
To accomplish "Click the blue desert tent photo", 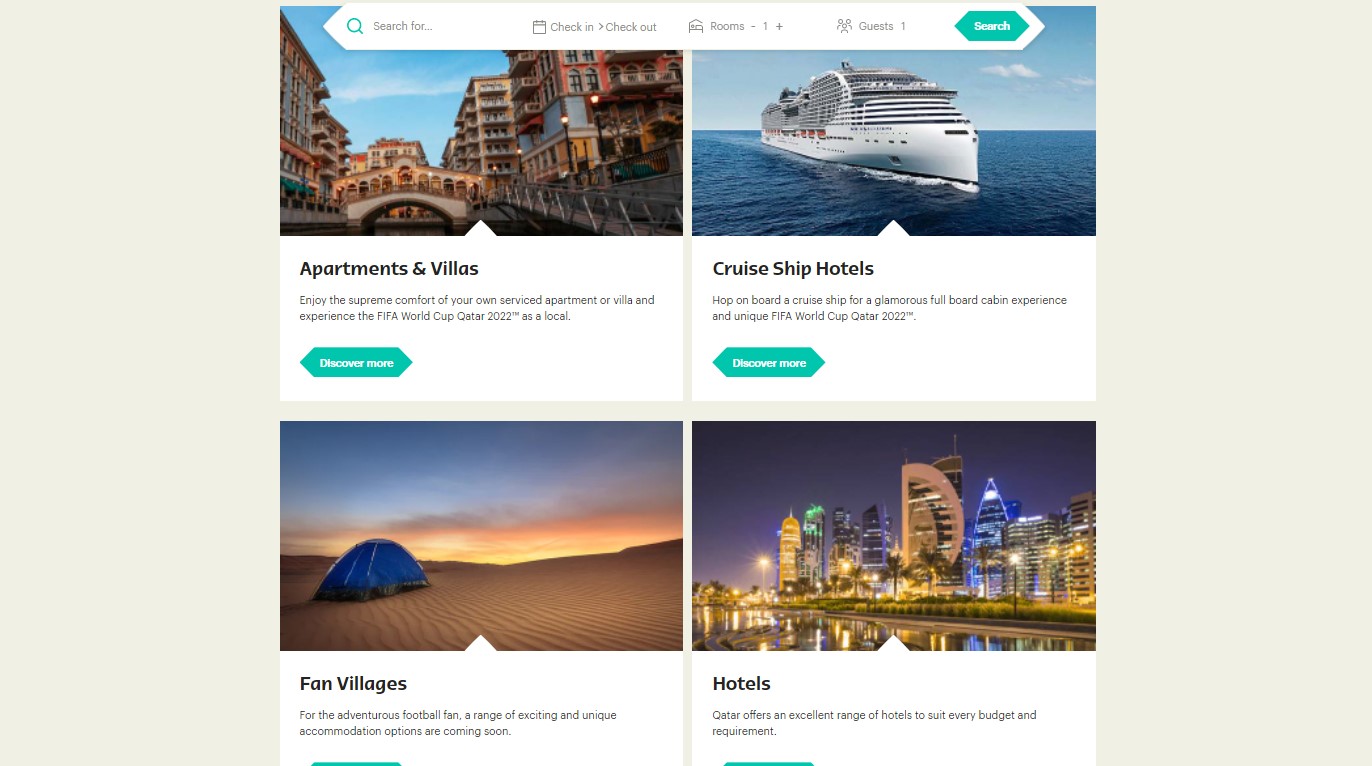I will click(x=481, y=536).
